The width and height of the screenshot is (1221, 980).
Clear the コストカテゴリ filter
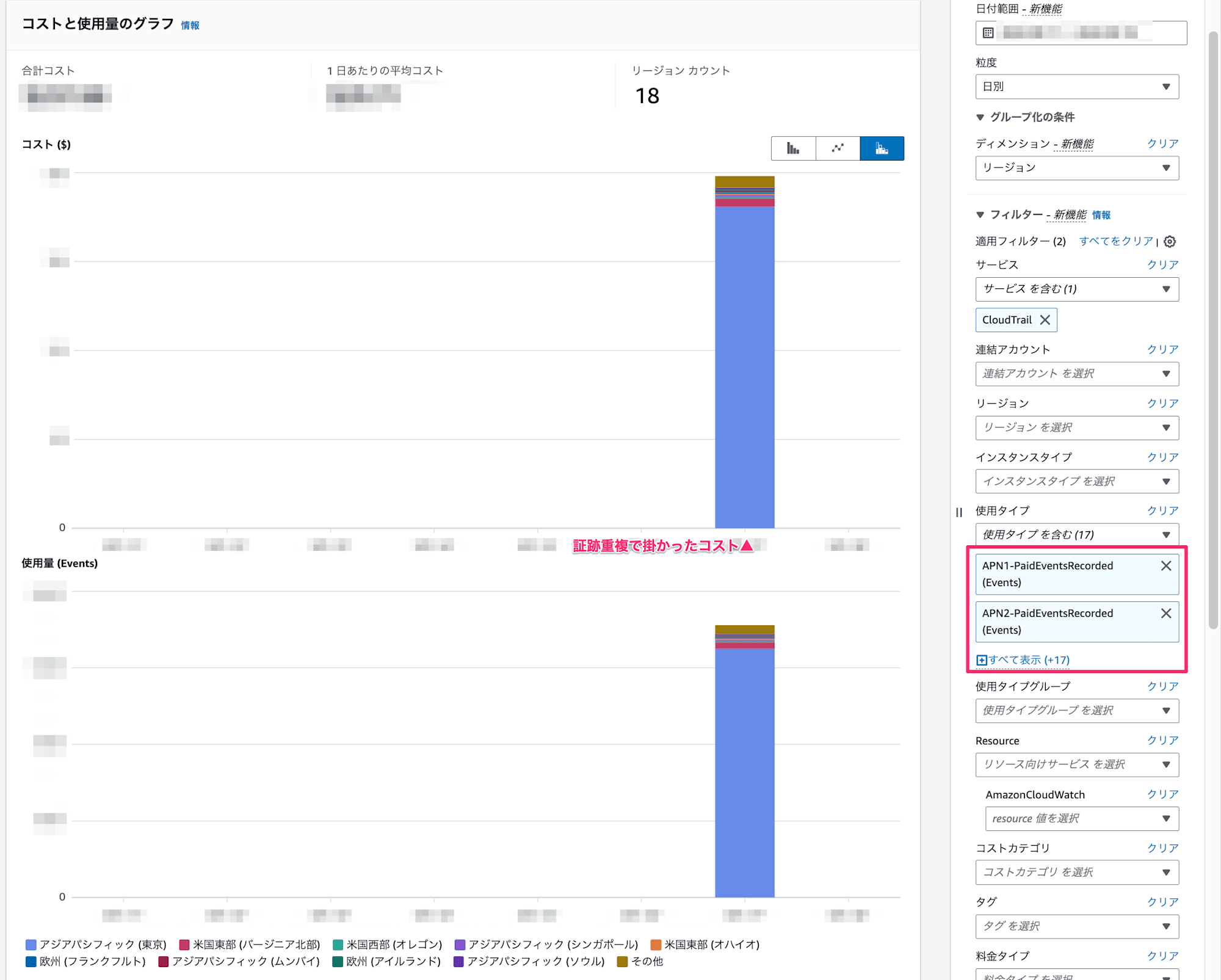[1163, 848]
